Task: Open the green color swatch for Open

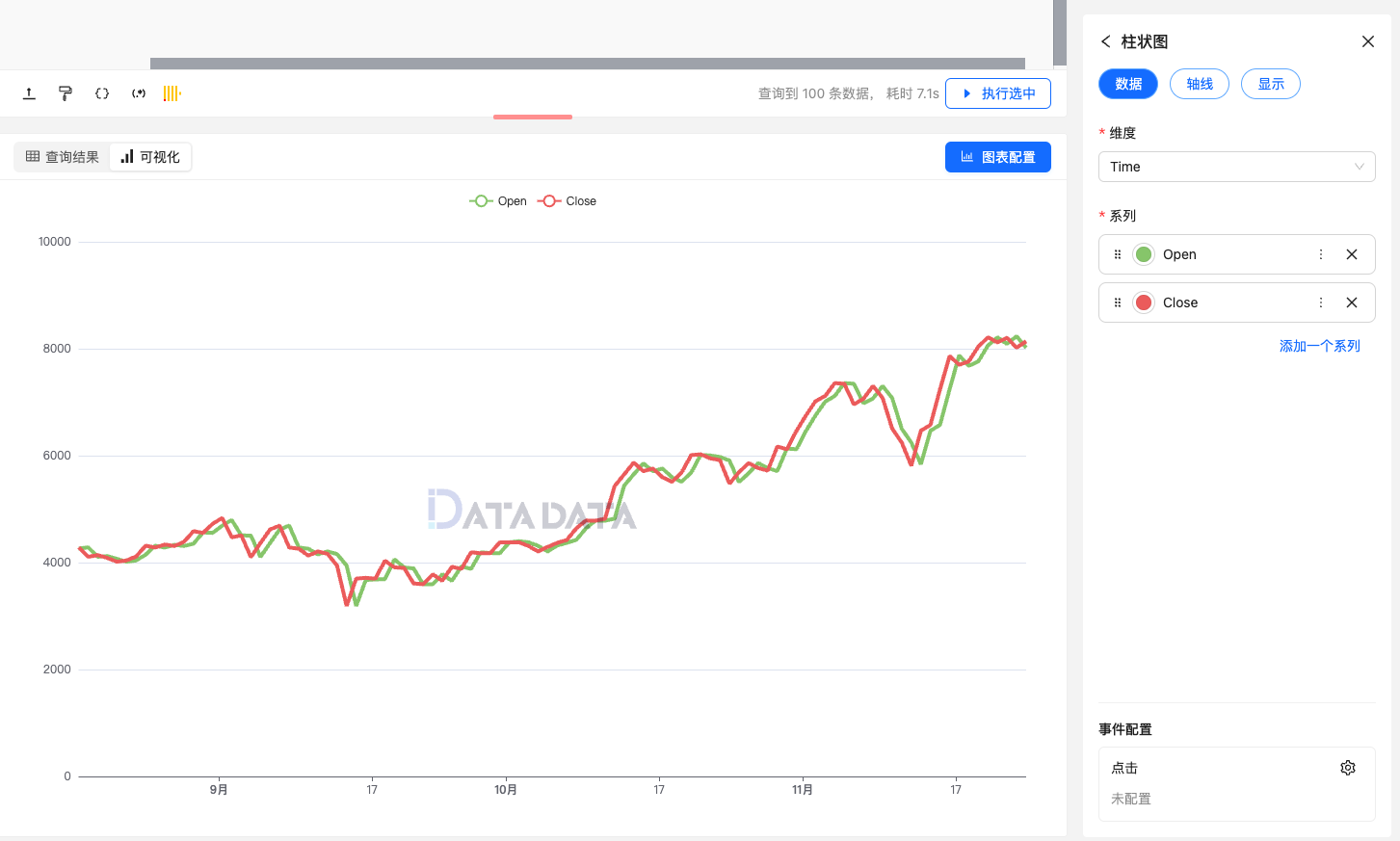Action: [x=1144, y=254]
